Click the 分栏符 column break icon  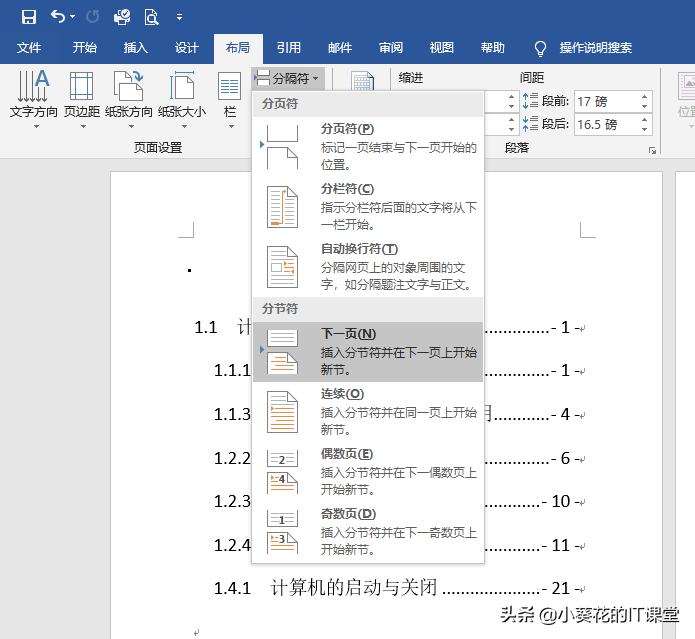point(282,207)
